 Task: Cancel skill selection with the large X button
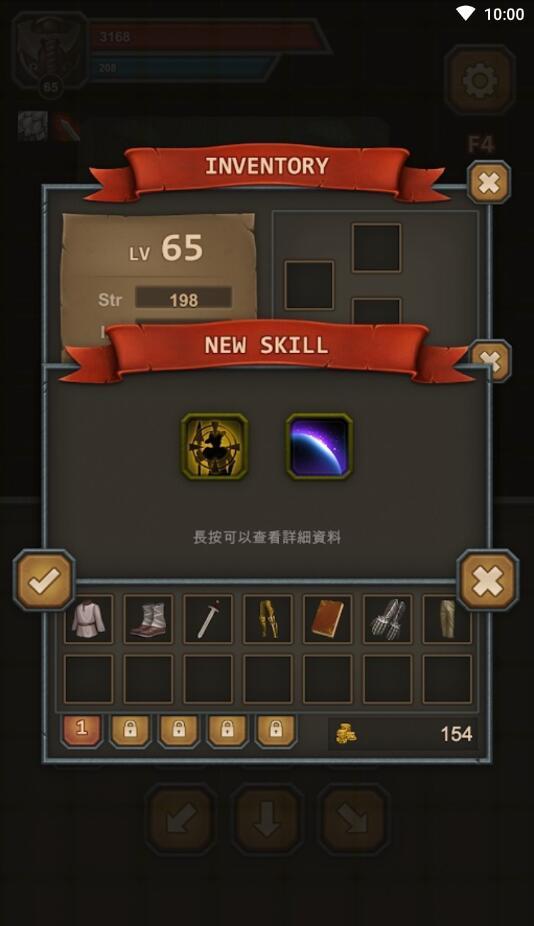point(488,580)
